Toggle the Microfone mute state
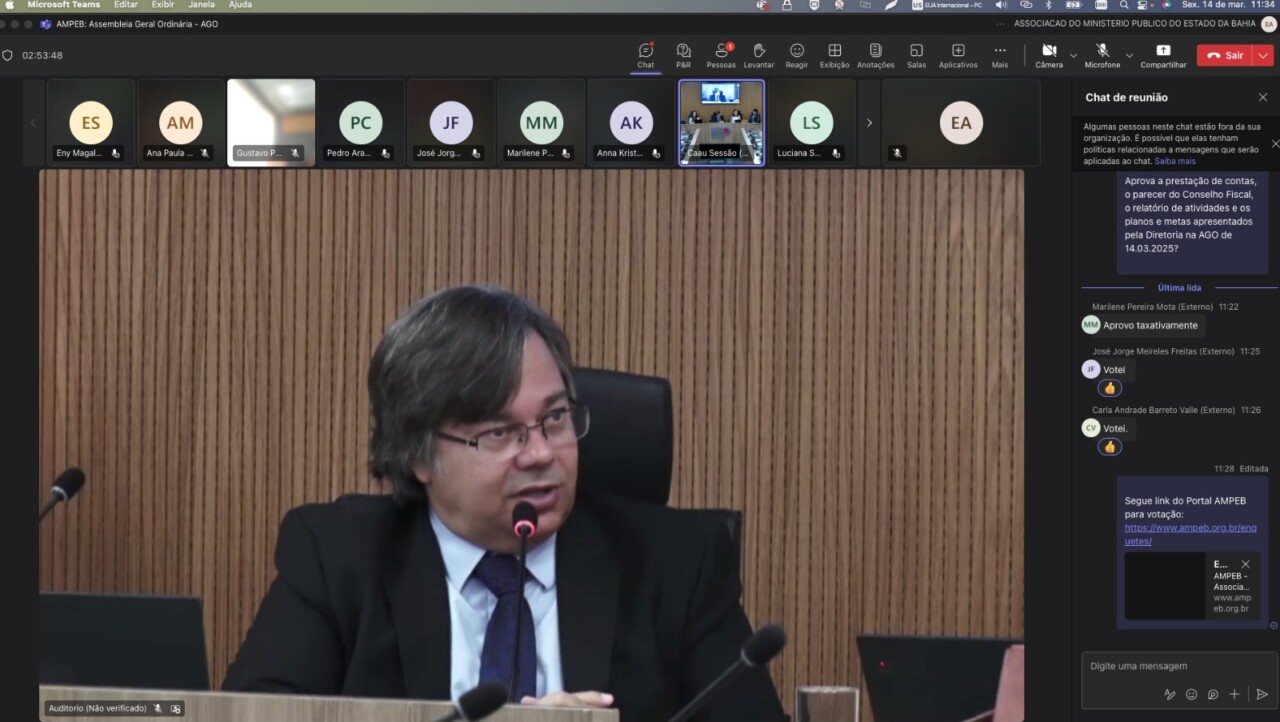The image size is (1280, 722). 1102,55
